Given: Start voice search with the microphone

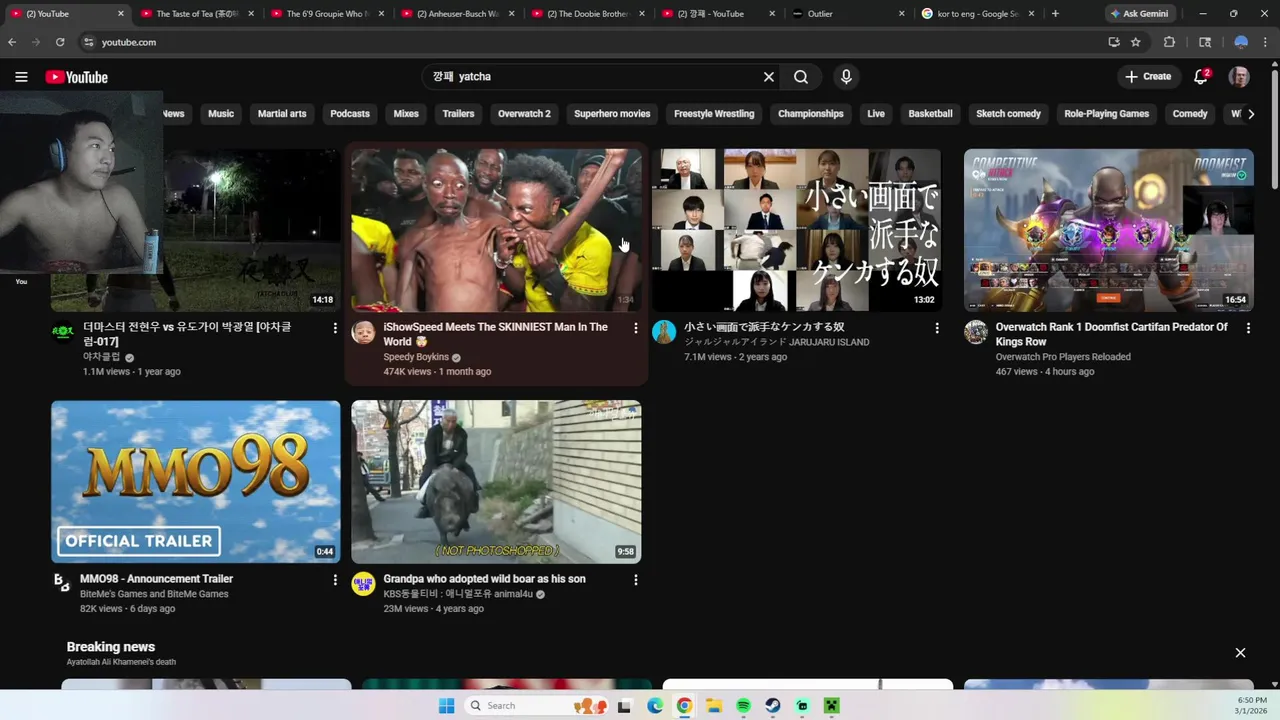Looking at the screenshot, I should click(846, 77).
